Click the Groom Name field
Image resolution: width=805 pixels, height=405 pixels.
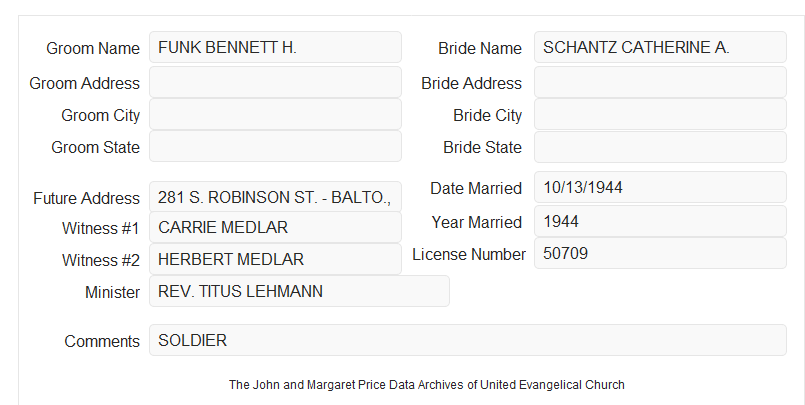[x=275, y=47]
